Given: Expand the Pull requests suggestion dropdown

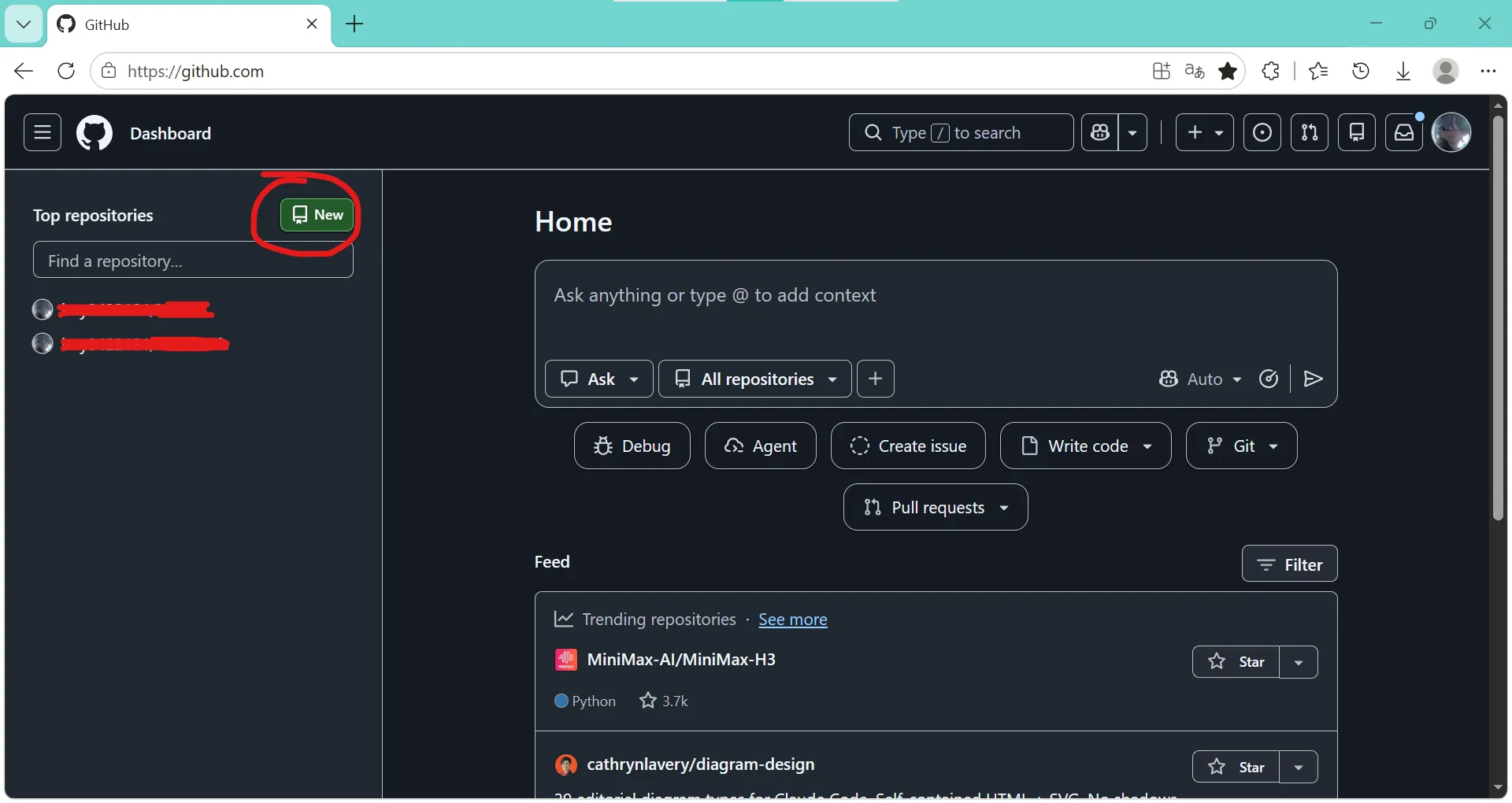Looking at the screenshot, I should [x=936, y=507].
